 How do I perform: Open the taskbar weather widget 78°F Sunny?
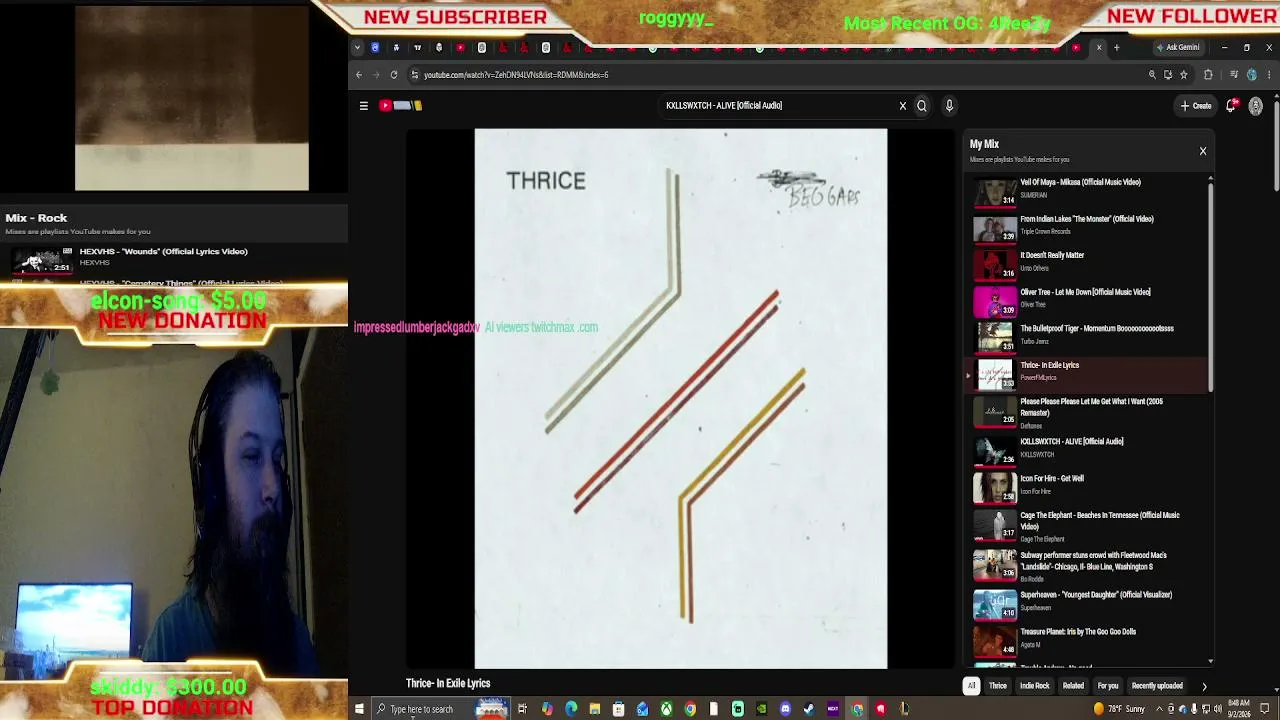1120,709
